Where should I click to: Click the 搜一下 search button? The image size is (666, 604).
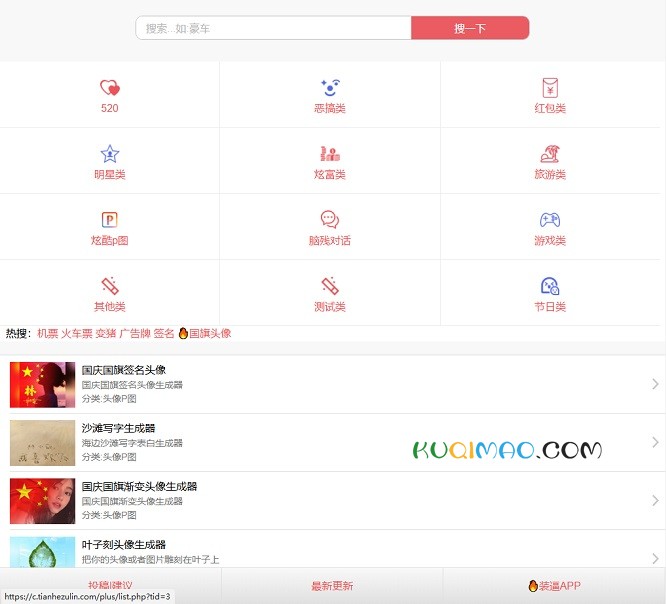click(x=470, y=28)
